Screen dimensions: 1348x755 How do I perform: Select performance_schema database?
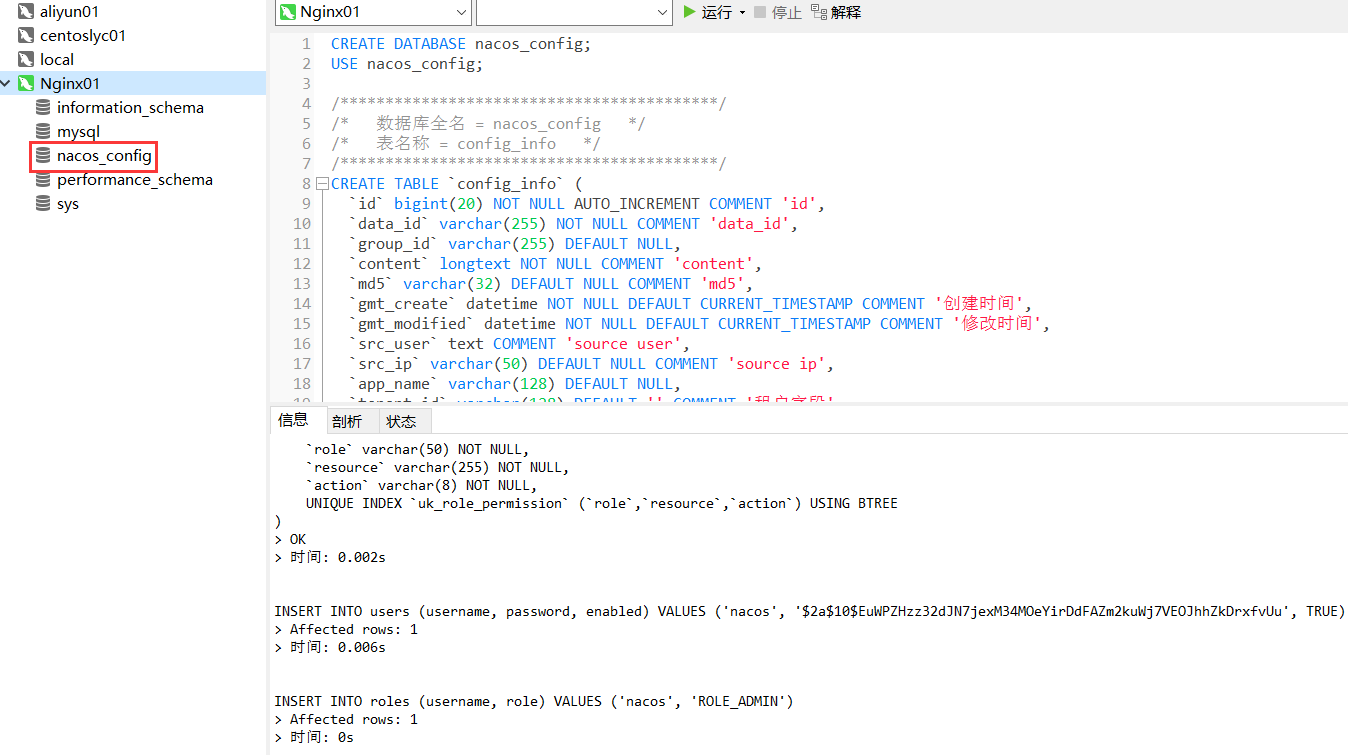point(135,180)
